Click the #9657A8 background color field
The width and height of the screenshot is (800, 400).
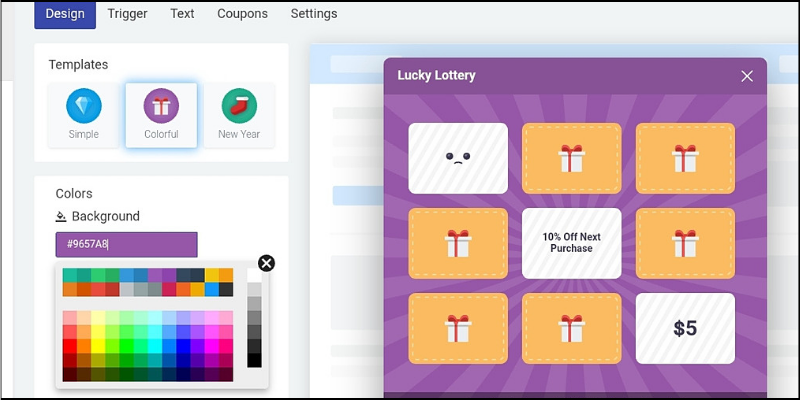[x=127, y=244]
